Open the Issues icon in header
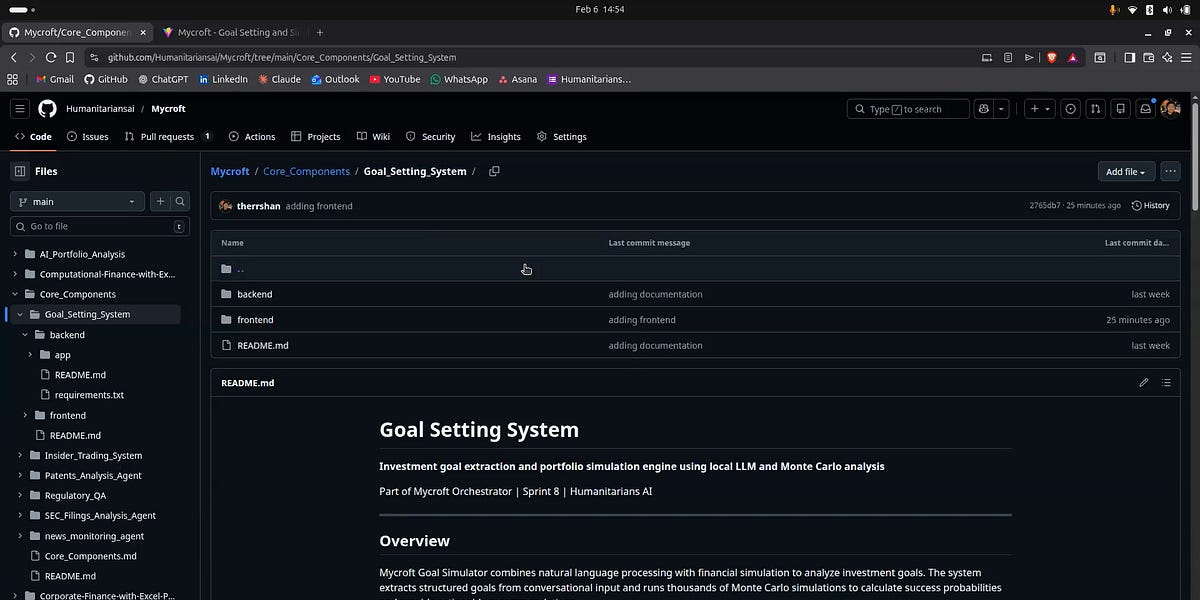The height and width of the screenshot is (600, 1200). click(1071, 109)
